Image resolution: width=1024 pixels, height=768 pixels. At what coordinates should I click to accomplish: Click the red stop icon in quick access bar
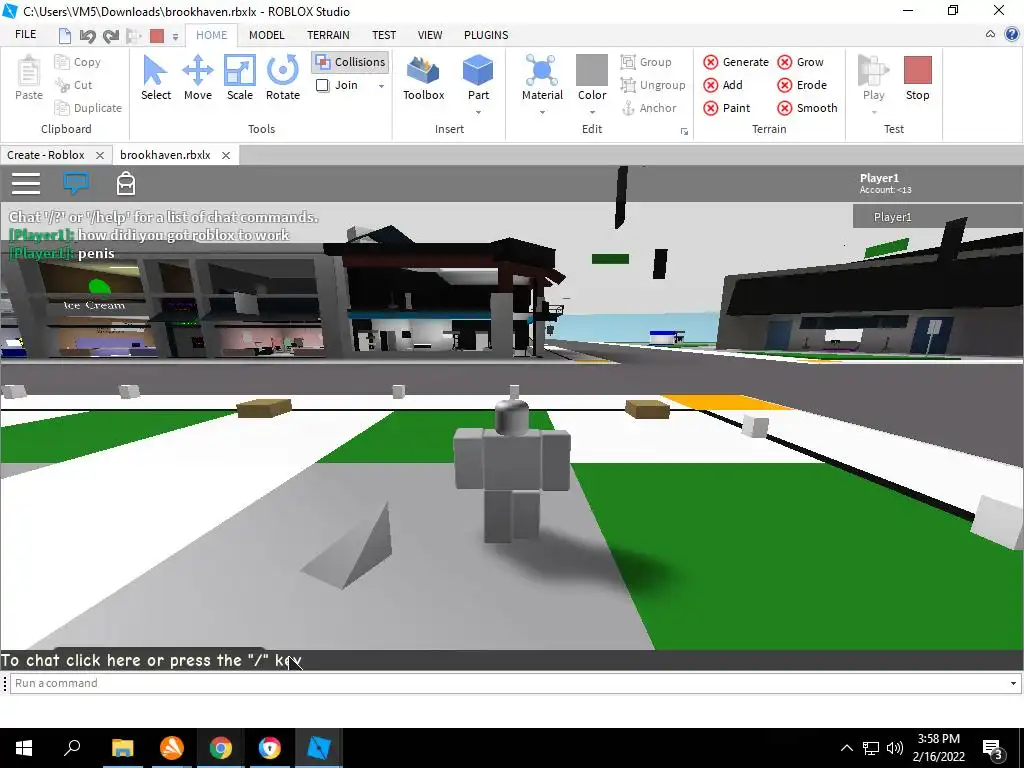click(157, 36)
